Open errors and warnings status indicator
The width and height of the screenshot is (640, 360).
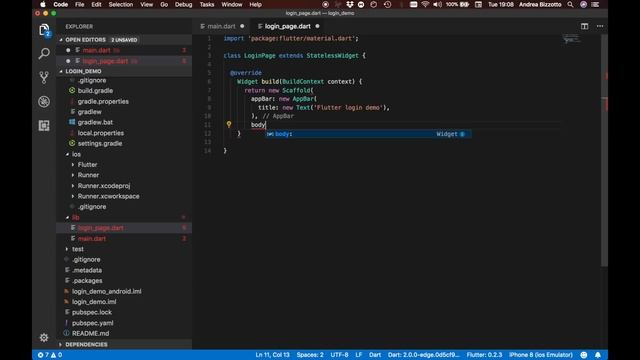pos(50,355)
